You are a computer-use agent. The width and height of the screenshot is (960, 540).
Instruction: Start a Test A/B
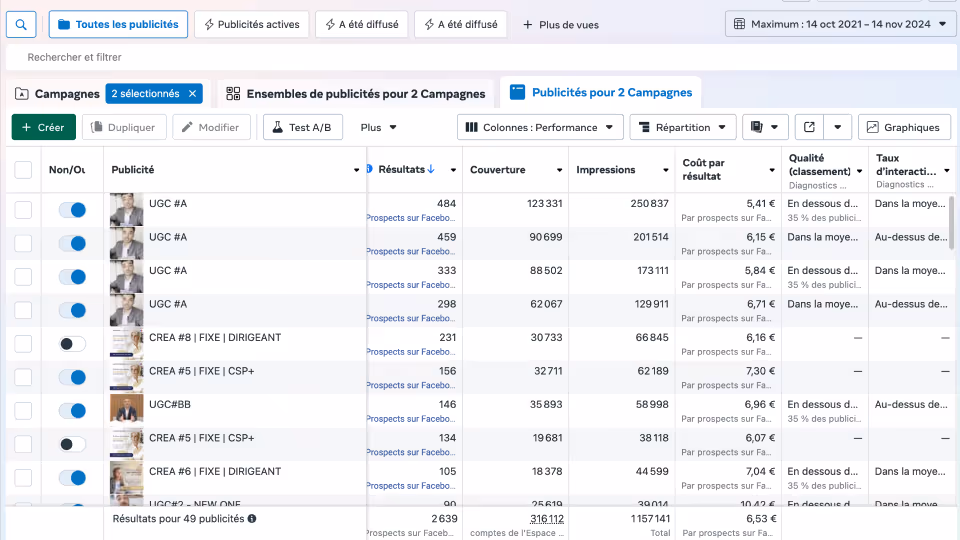tap(302, 127)
